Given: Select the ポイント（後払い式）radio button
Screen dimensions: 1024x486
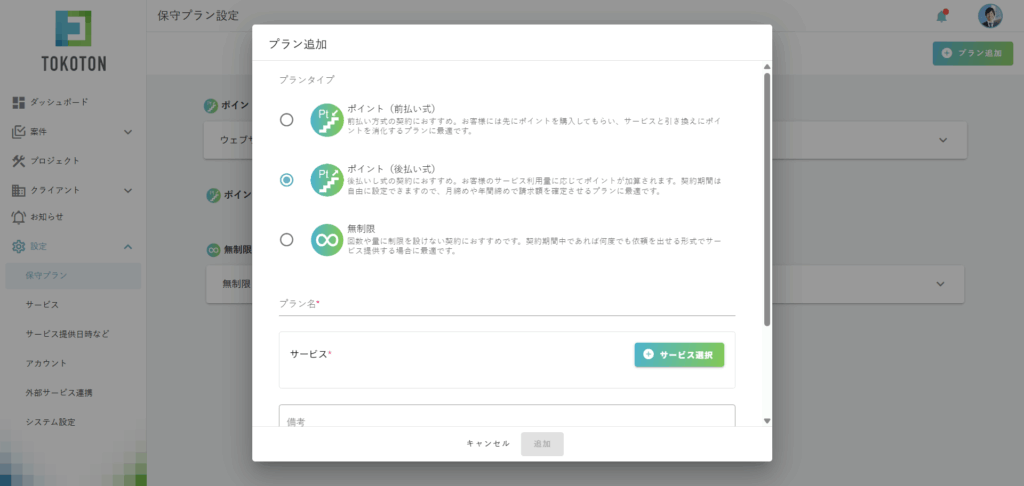Looking at the screenshot, I should tap(287, 180).
